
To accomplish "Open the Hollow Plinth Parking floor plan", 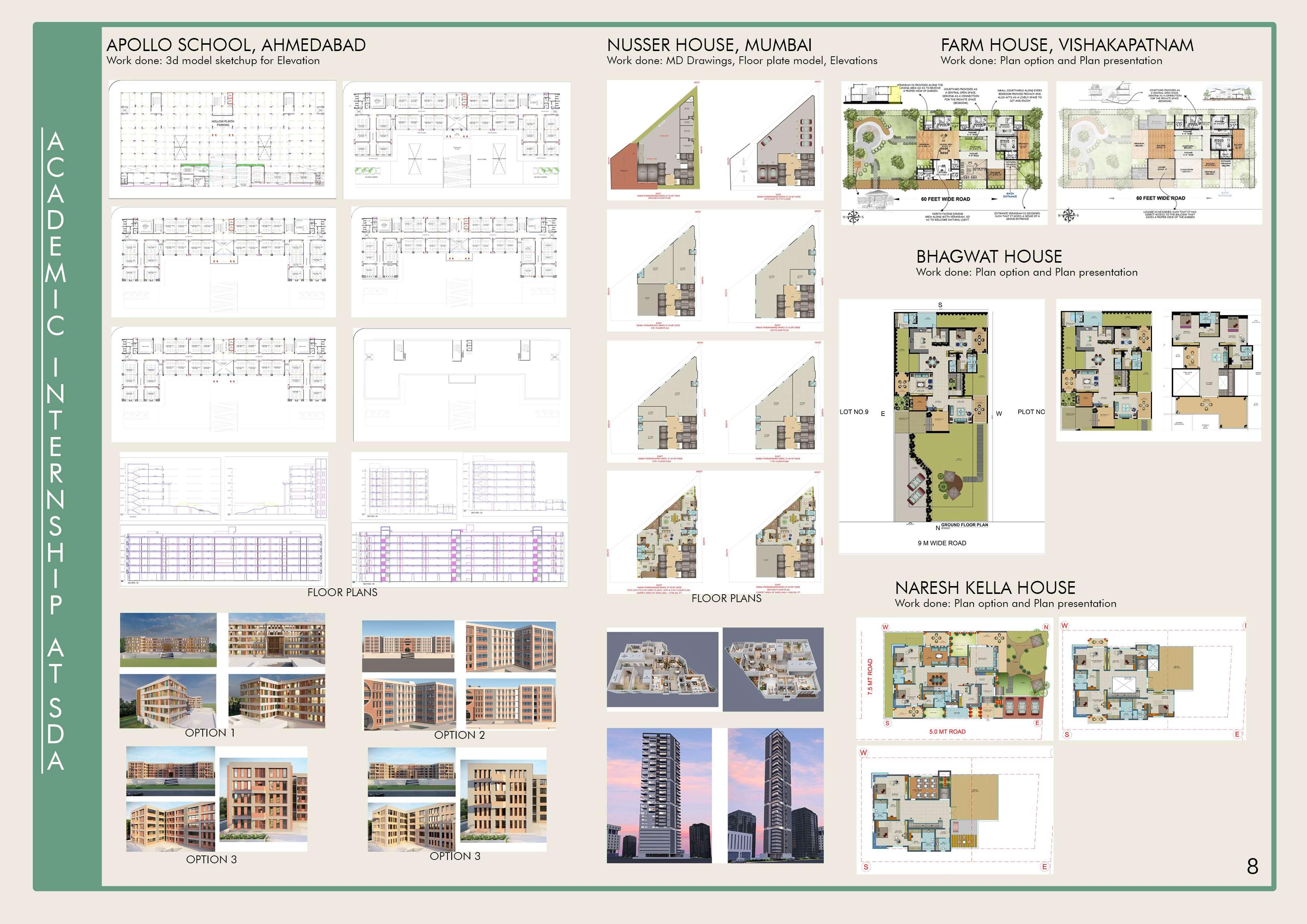I will 222,139.
